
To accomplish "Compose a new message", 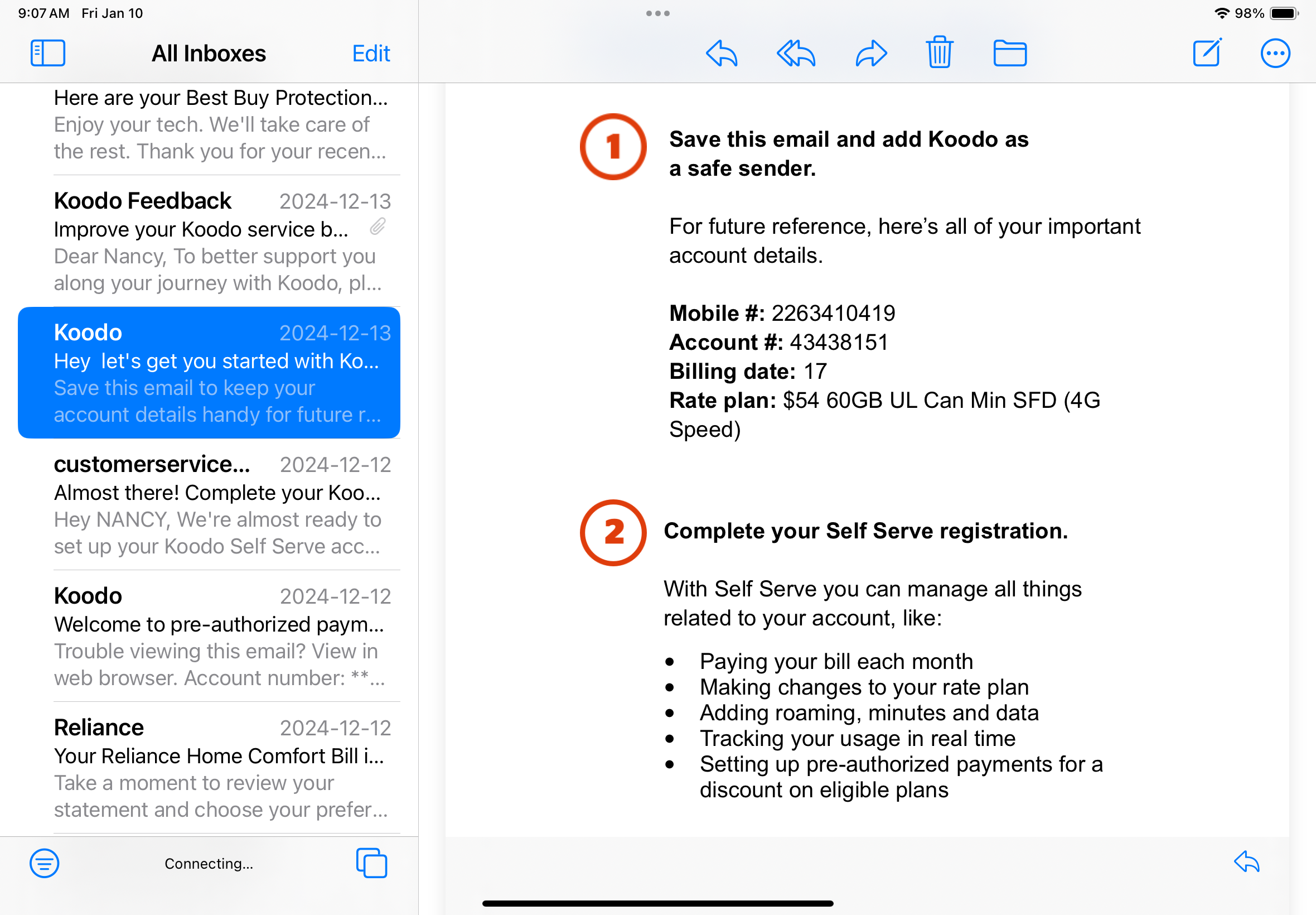I will [1208, 52].
